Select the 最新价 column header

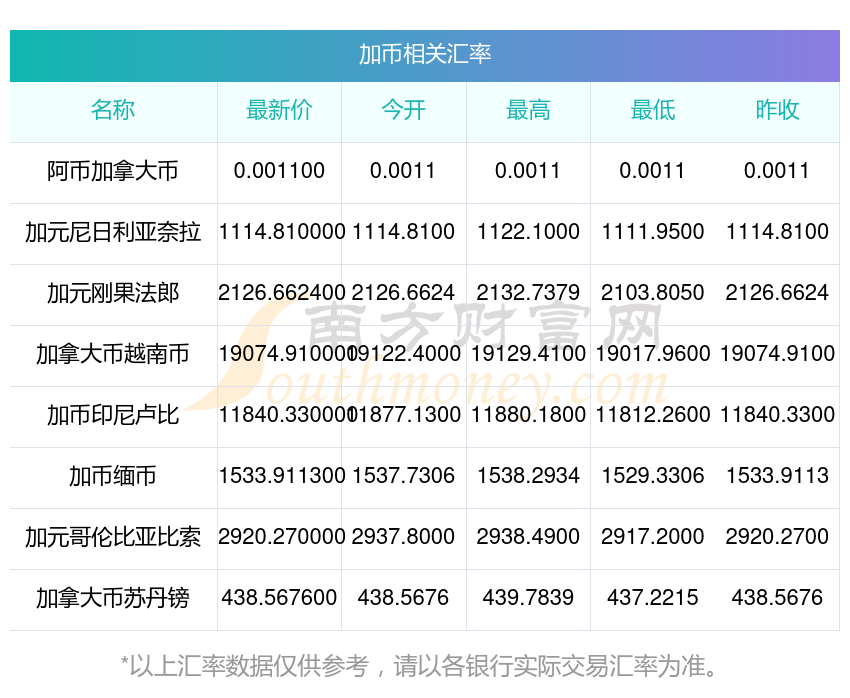point(279,110)
